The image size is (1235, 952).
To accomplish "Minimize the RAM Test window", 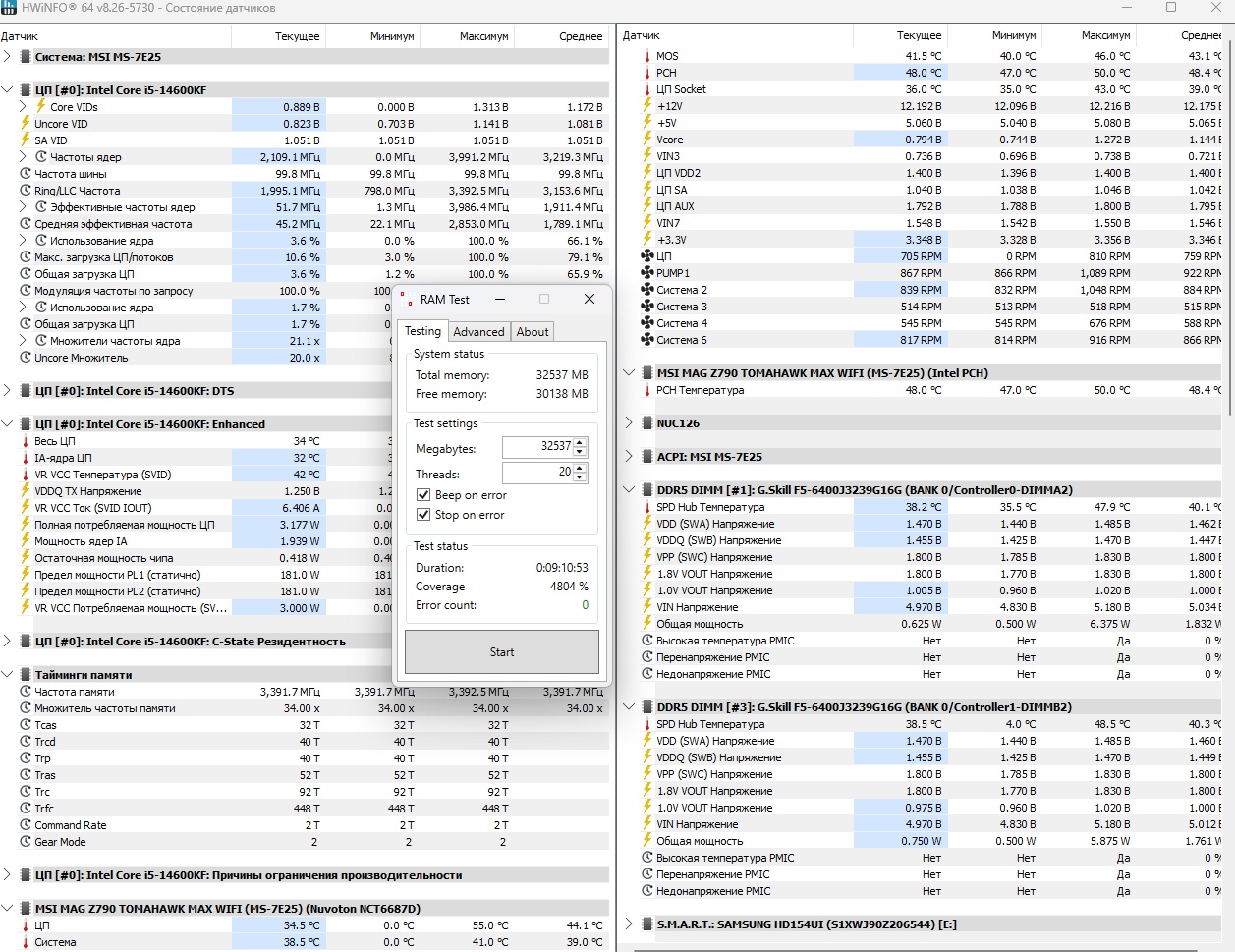I will (x=500, y=299).
